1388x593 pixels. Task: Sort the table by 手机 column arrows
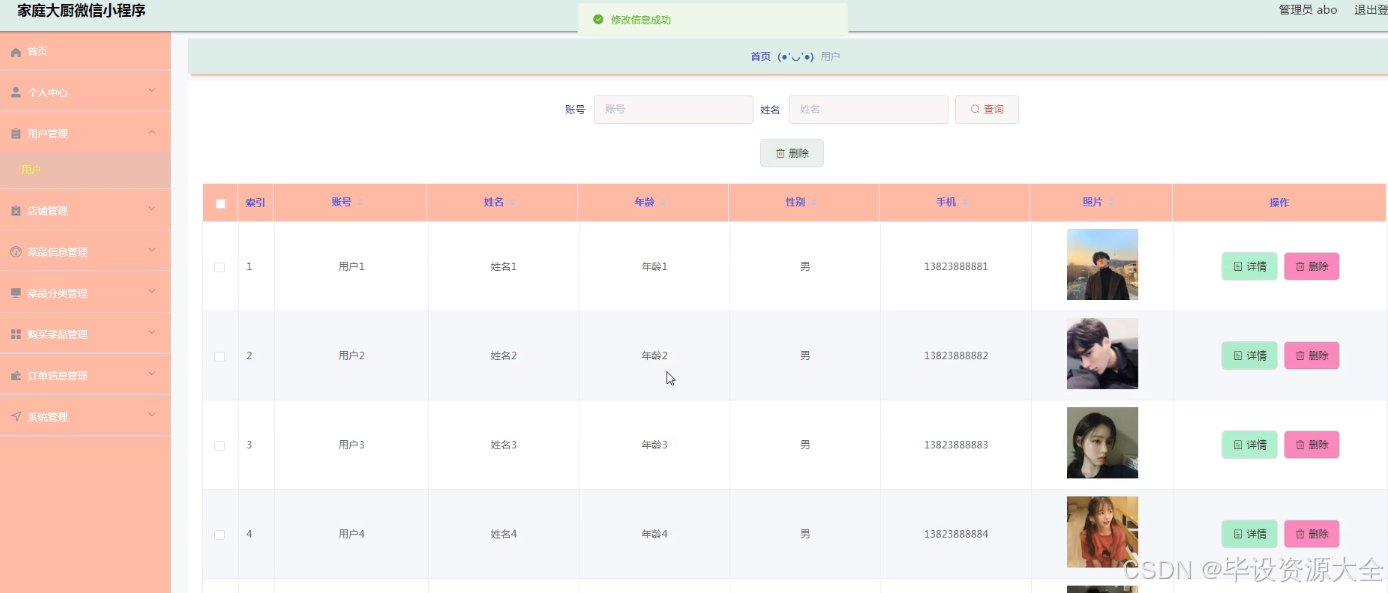tap(965, 202)
